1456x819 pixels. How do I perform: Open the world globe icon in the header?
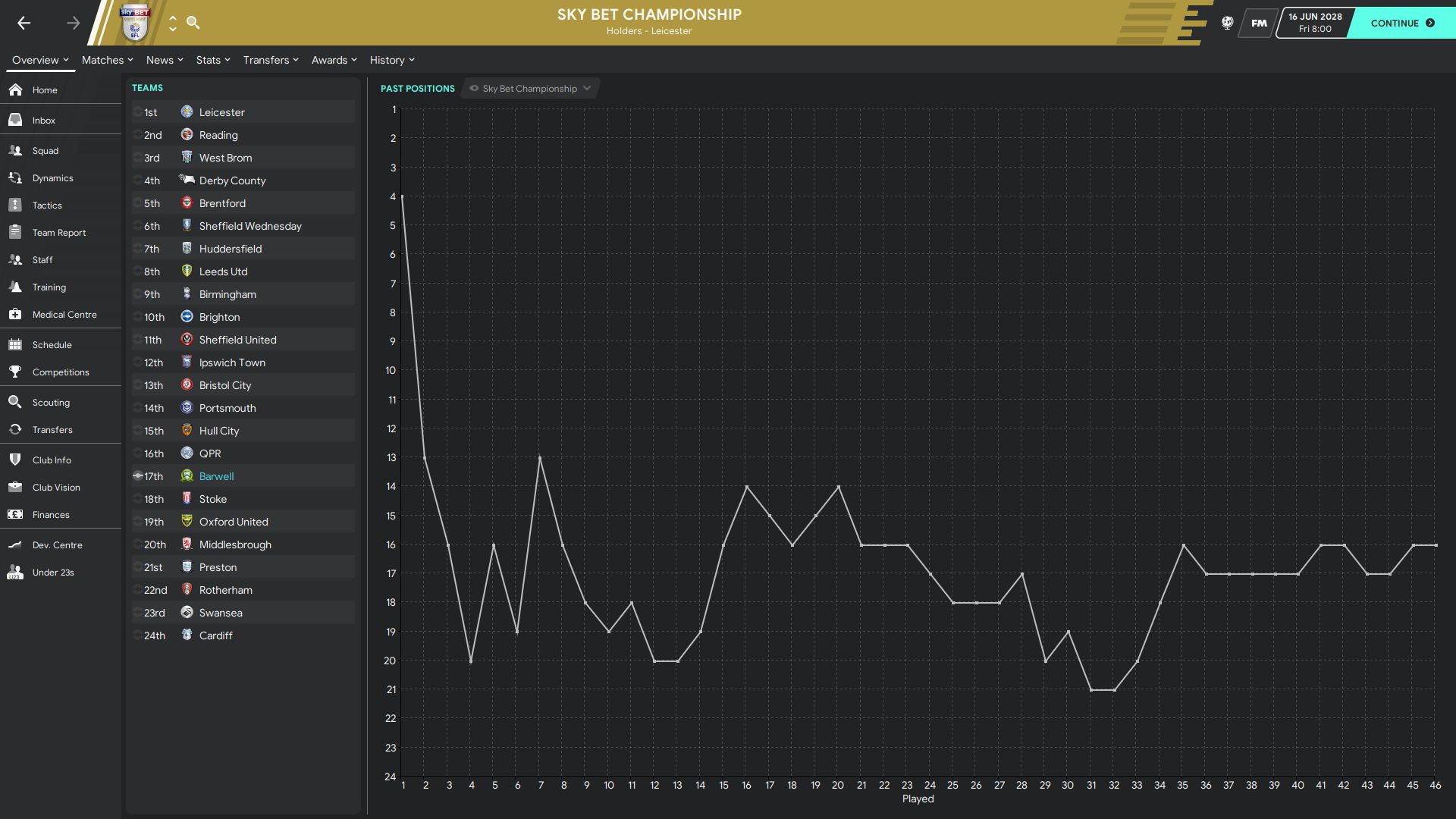(x=1227, y=23)
